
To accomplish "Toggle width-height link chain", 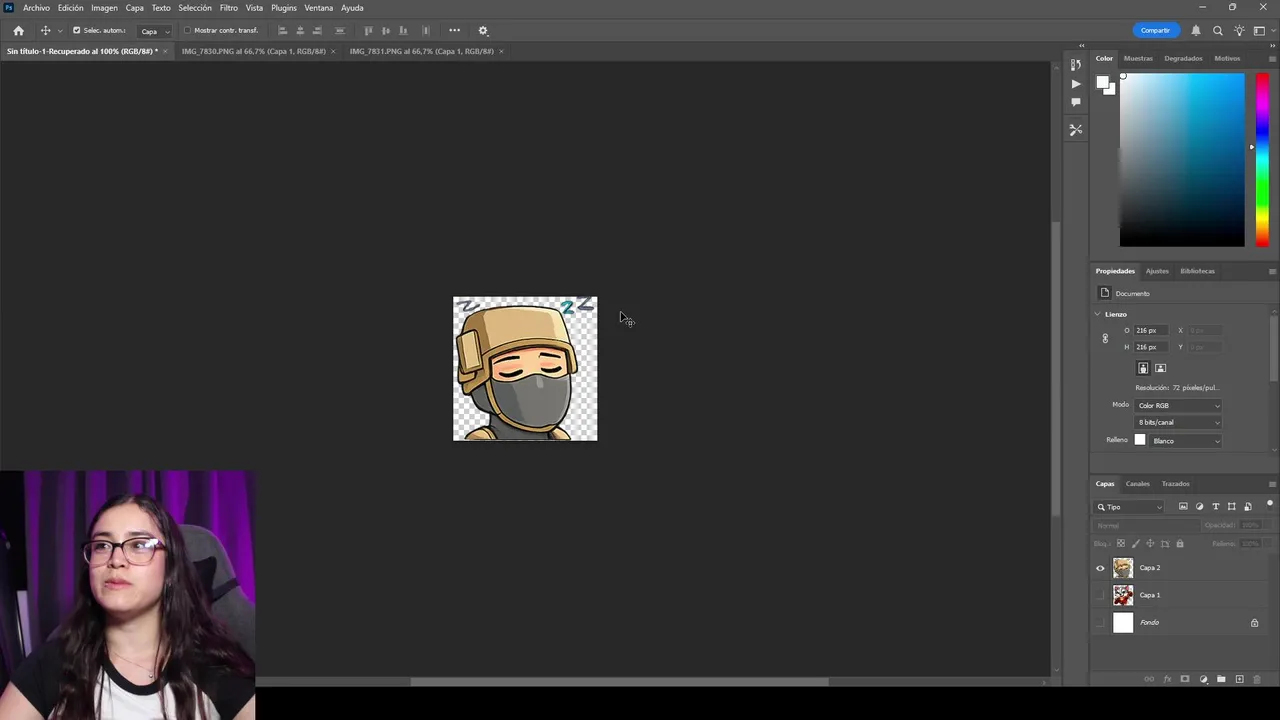I will point(1105,339).
